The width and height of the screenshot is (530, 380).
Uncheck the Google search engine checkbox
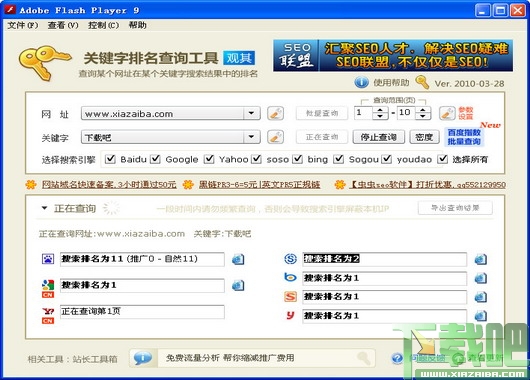tap(155, 159)
